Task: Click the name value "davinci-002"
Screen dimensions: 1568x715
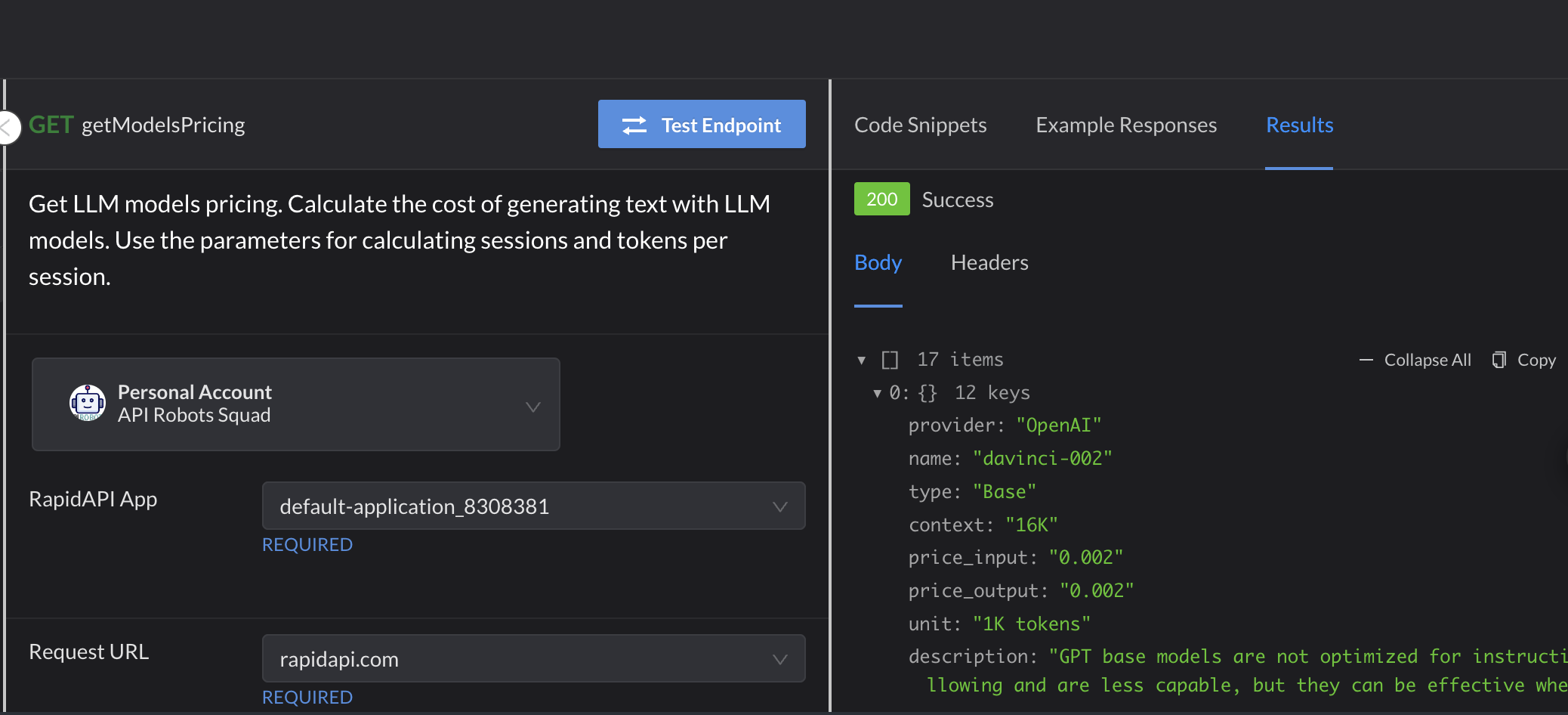Action: [x=1042, y=459]
